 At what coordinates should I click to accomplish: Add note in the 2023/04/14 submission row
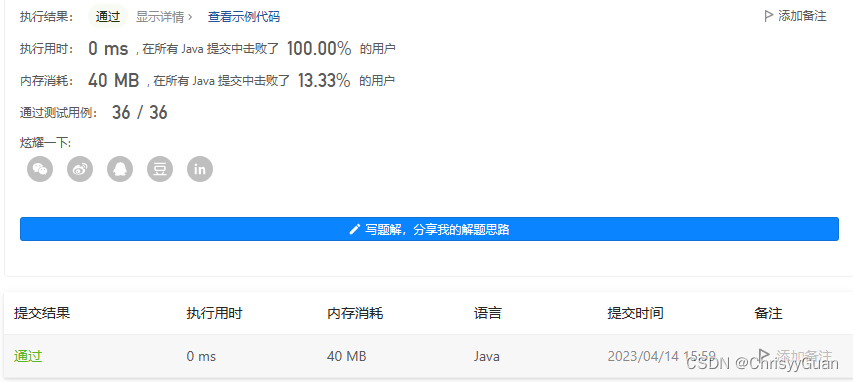[795, 355]
